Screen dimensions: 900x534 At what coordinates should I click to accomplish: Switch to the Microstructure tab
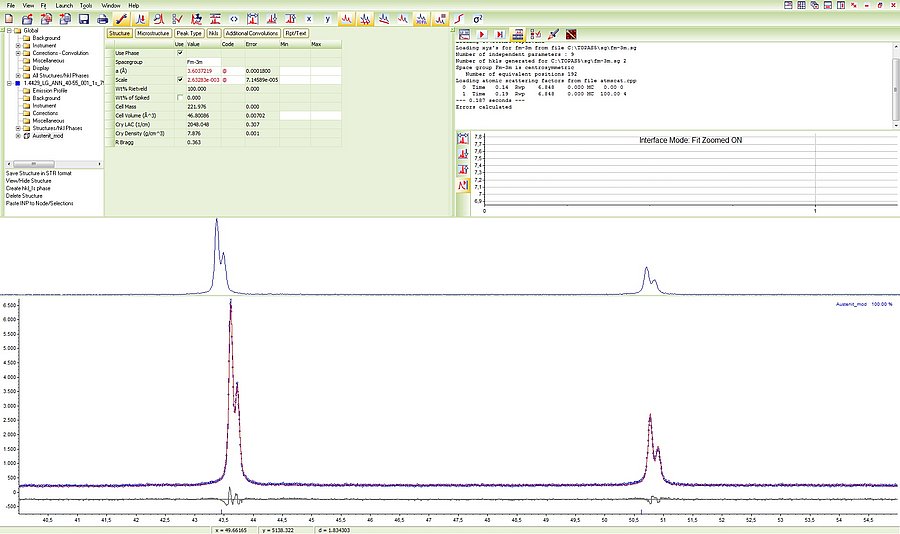153,34
